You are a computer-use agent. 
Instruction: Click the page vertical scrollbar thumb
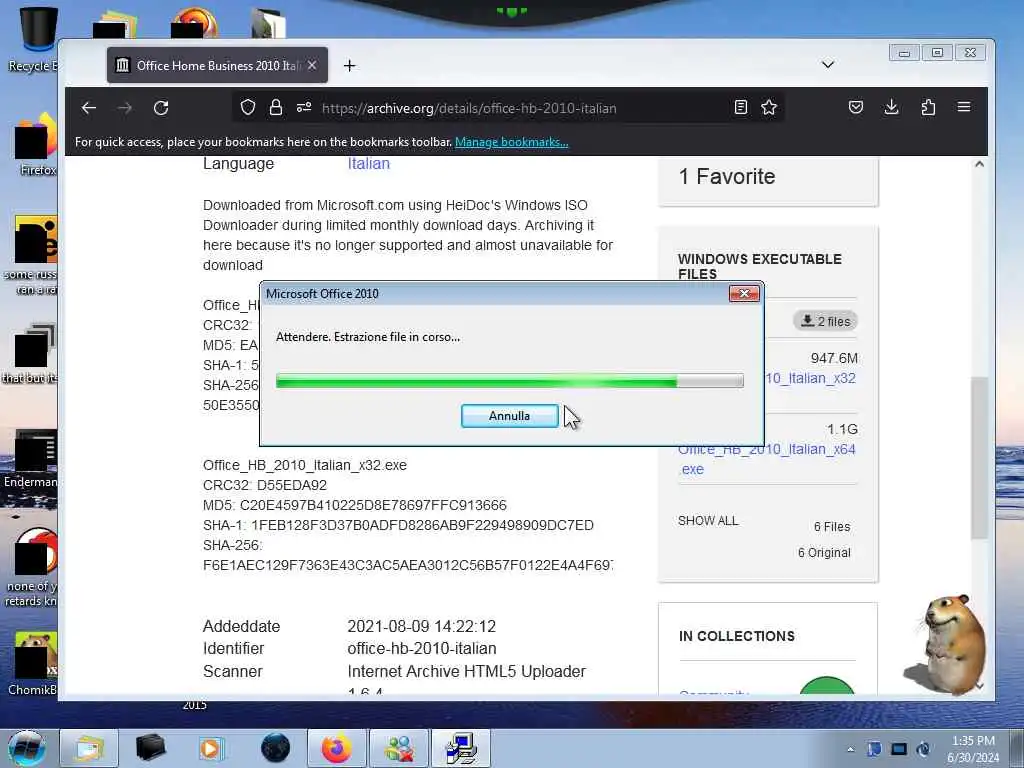(x=979, y=457)
